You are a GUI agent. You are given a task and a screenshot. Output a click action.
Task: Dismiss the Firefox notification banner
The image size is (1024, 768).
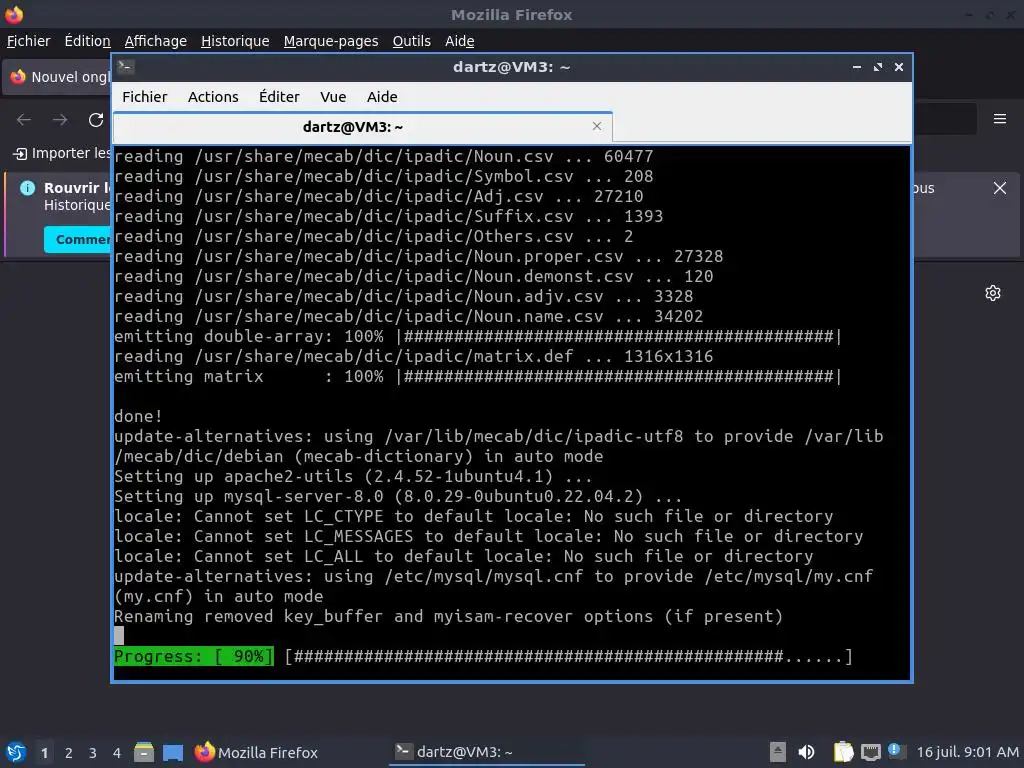click(x=1000, y=188)
